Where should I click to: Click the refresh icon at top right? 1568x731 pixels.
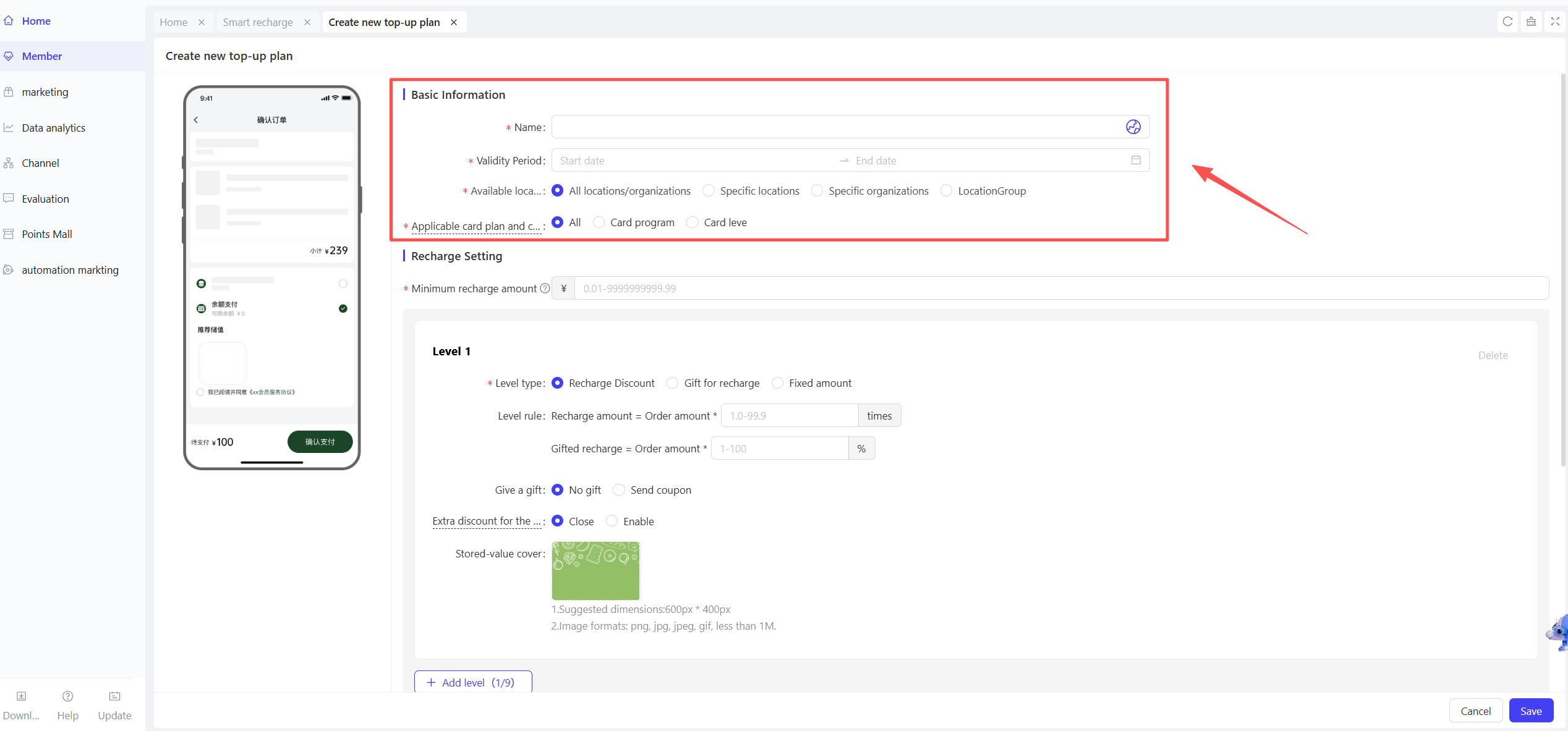[x=1507, y=22]
